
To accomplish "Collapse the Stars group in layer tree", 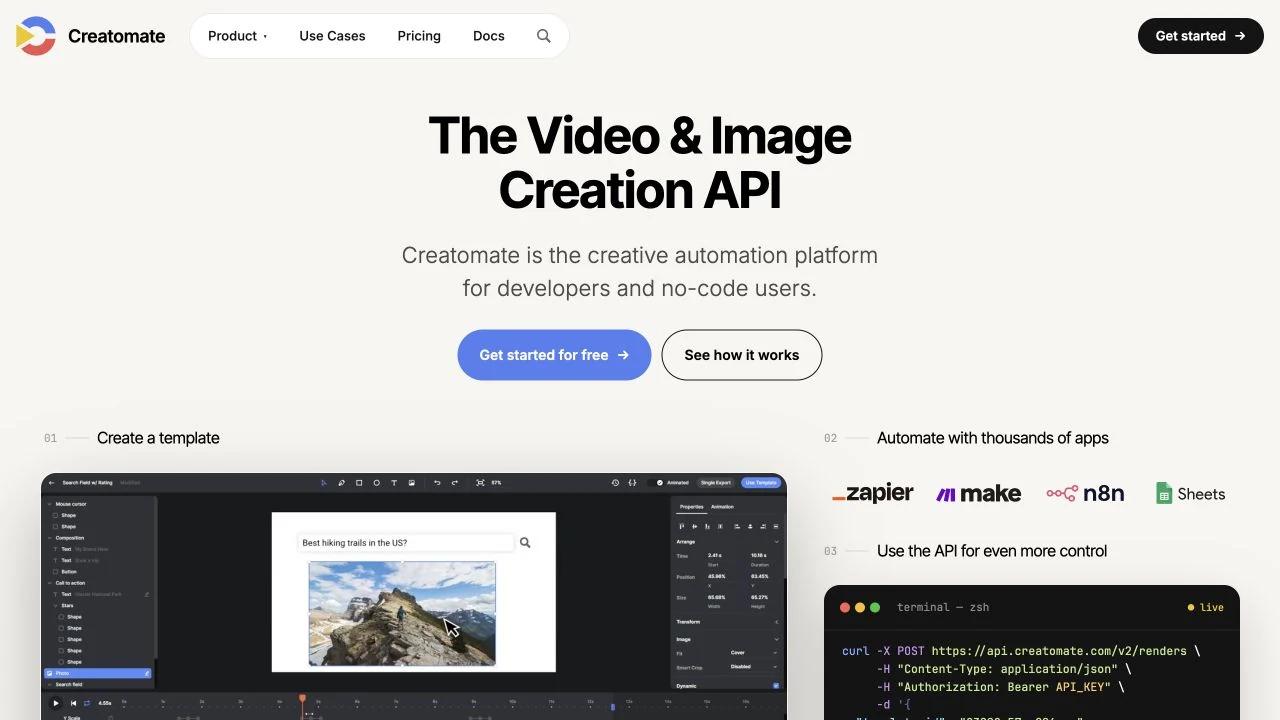I will coord(56,605).
